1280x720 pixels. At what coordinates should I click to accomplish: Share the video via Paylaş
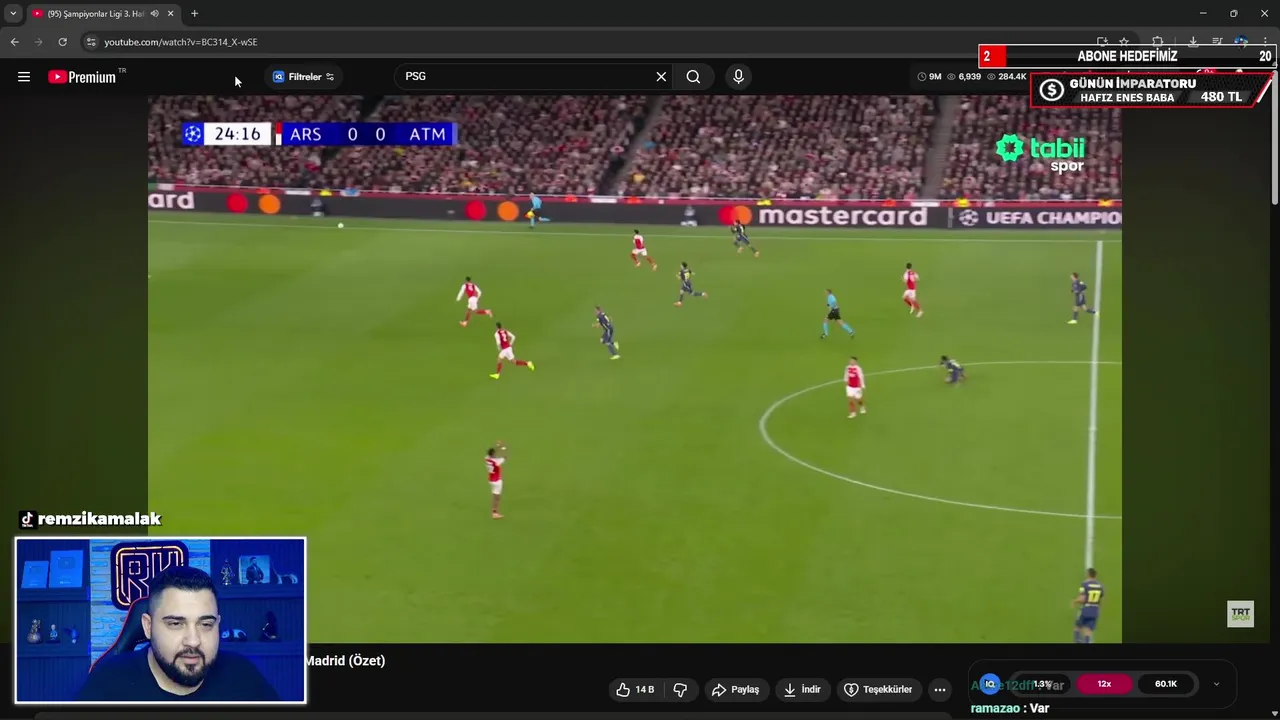(x=735, y=690)
